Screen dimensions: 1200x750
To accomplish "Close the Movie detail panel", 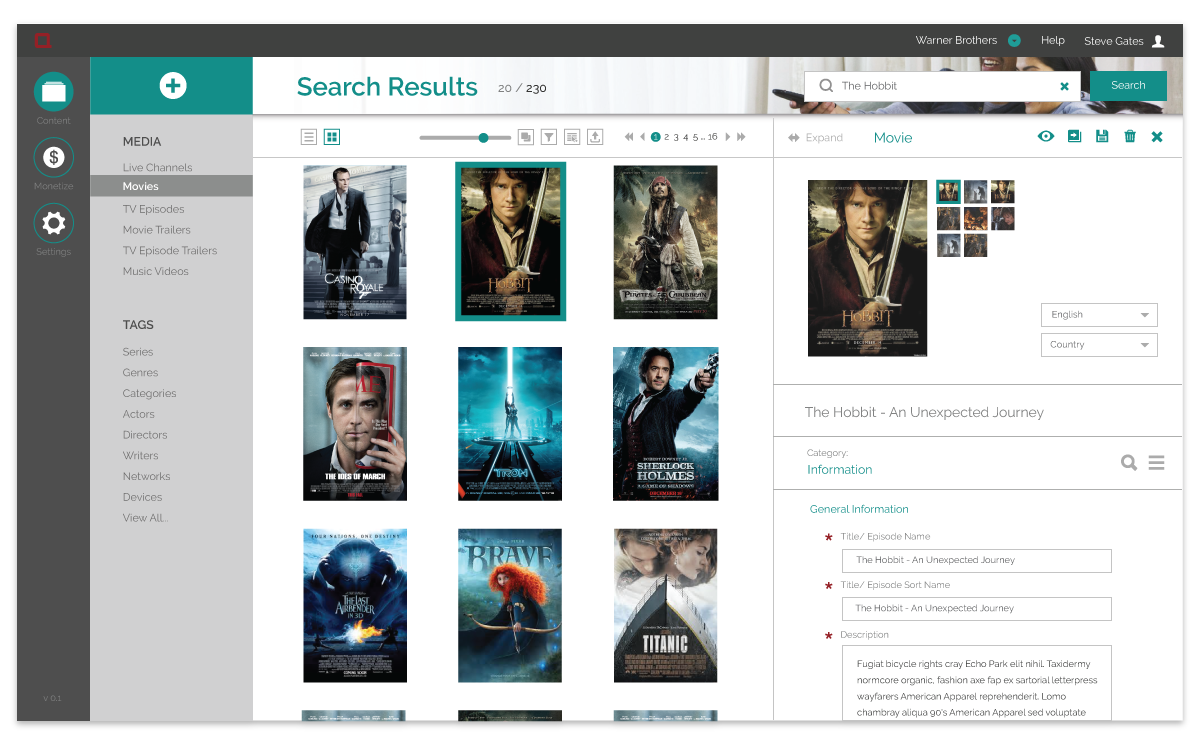I will [1157, 137].
